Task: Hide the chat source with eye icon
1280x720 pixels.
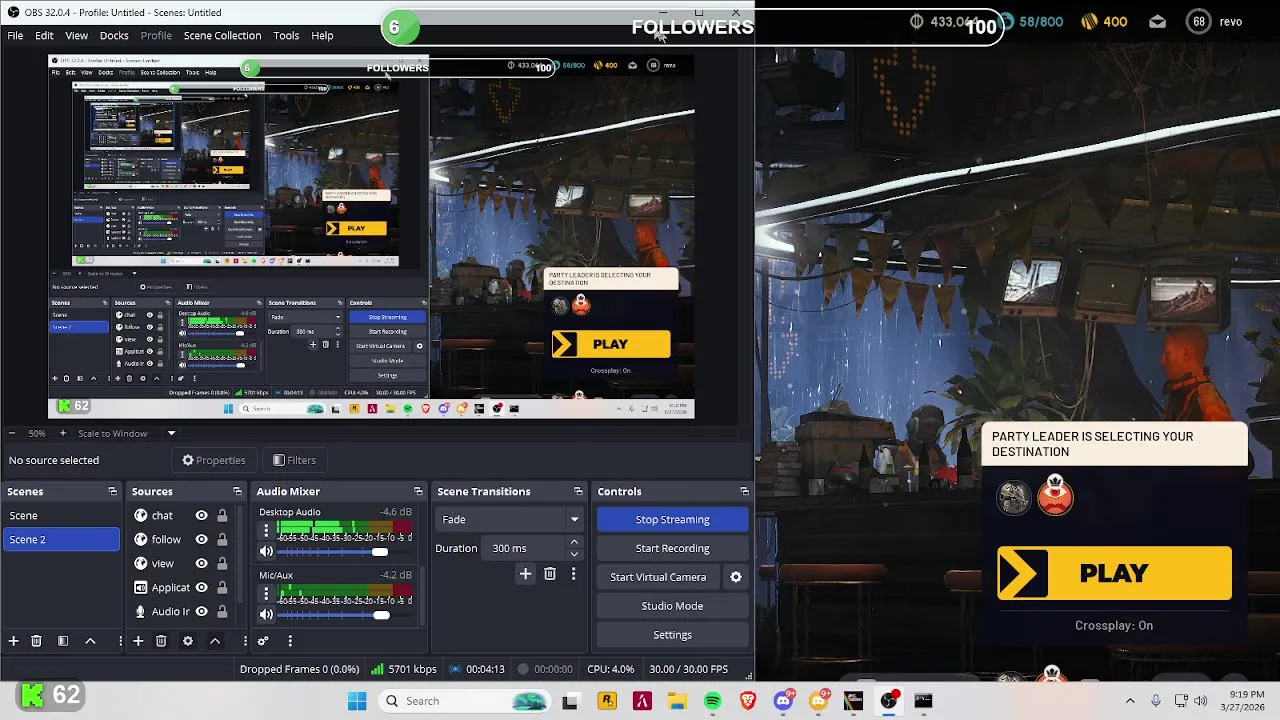Action: [201, 515]
